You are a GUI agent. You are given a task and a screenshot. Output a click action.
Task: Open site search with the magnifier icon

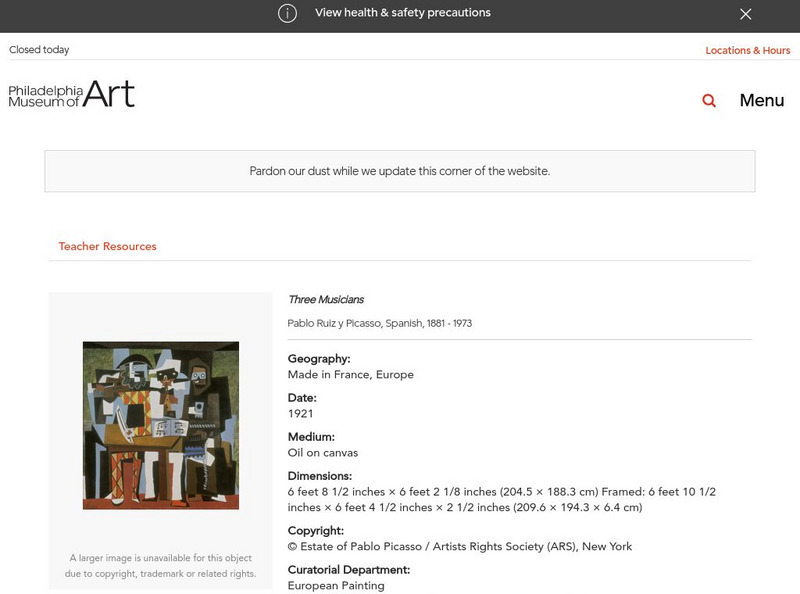coord(709,100)
